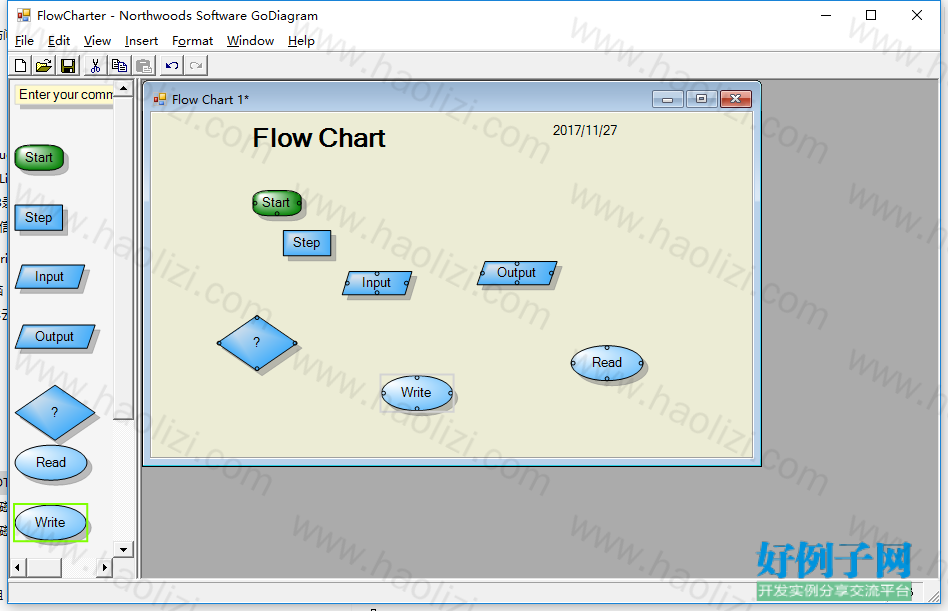Click the Flow Chart 1 window icon

(x=160, y=99)
